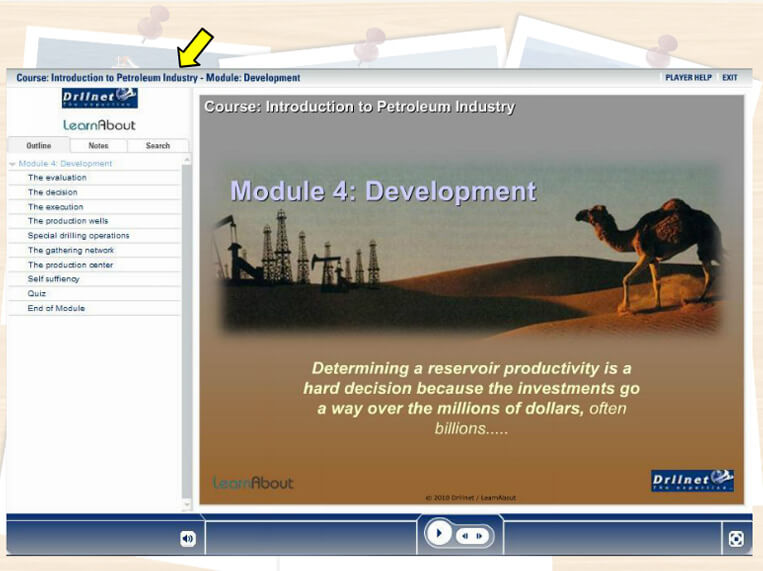
Task: Open Player Help
Action: tap(688, 78)
